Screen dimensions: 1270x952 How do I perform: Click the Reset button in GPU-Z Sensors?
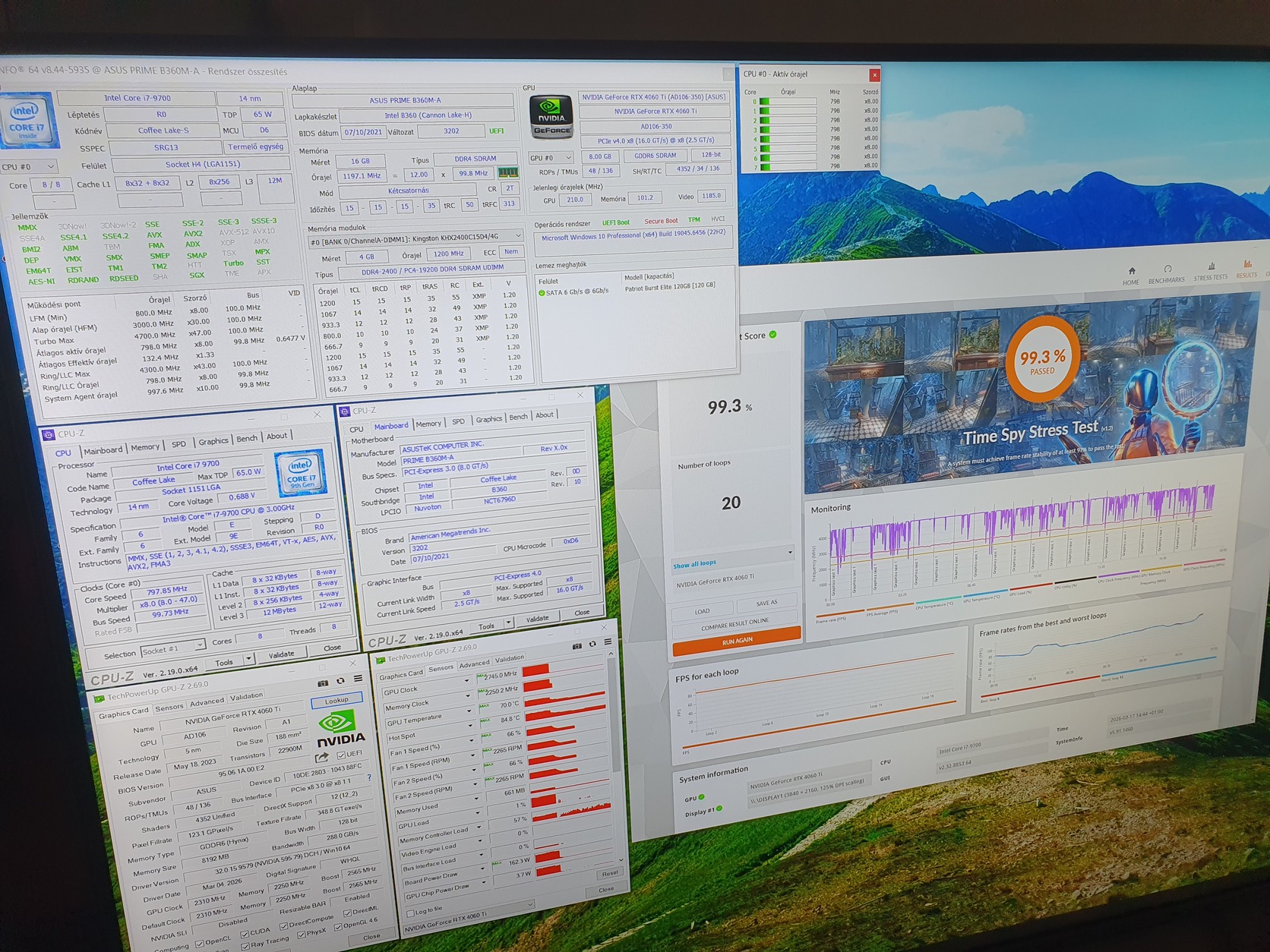point(609,874)
